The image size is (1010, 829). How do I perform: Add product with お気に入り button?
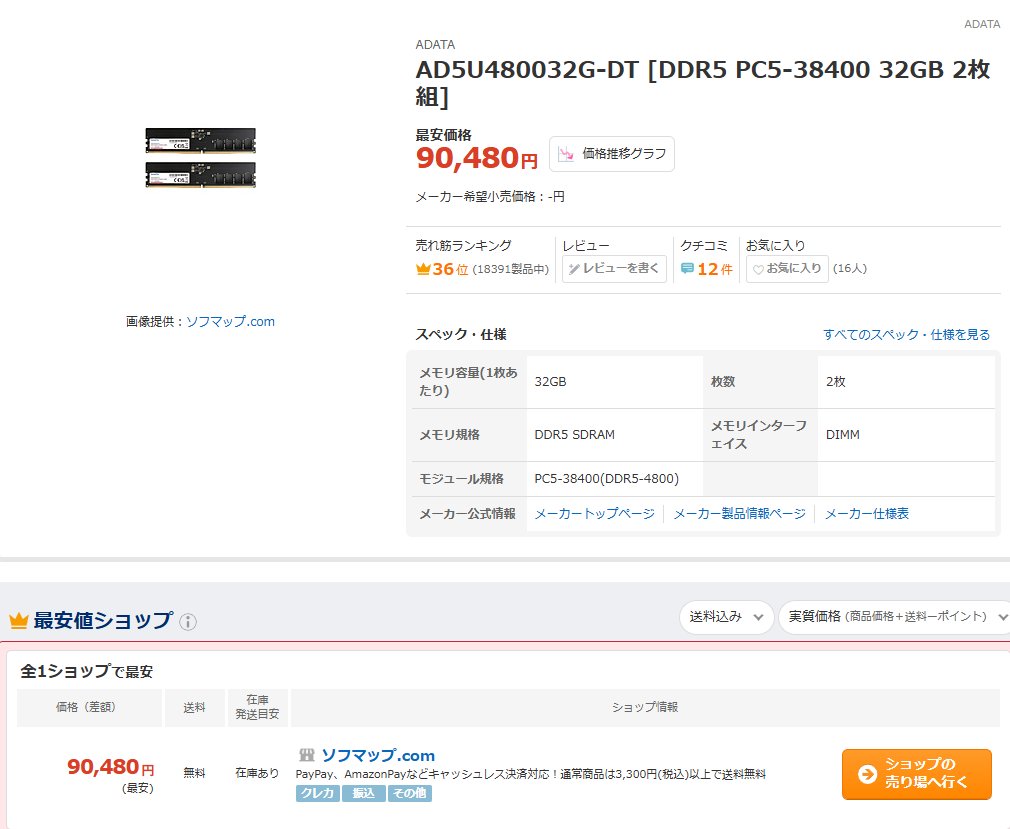[787, 269]
